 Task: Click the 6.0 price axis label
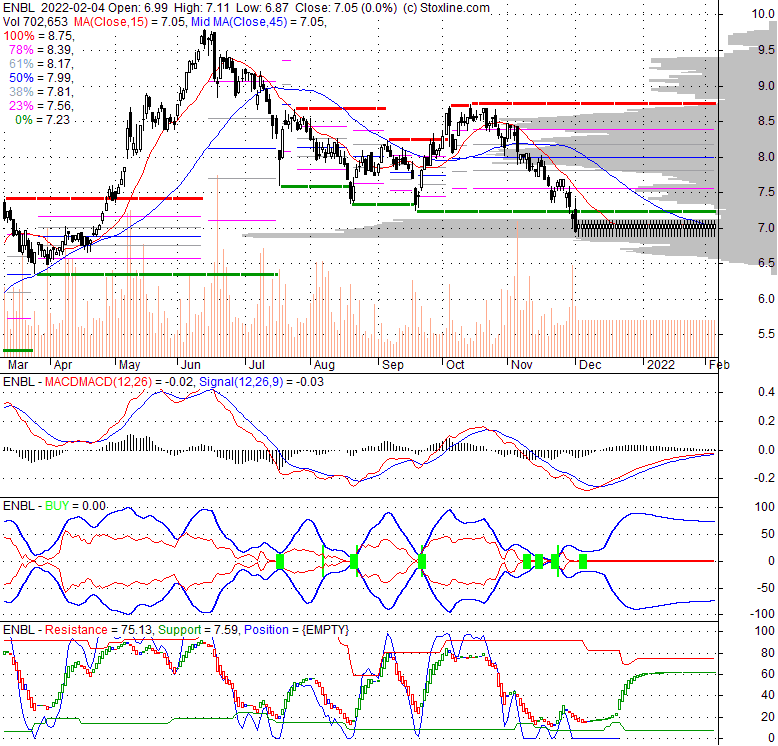pos(766,299)
